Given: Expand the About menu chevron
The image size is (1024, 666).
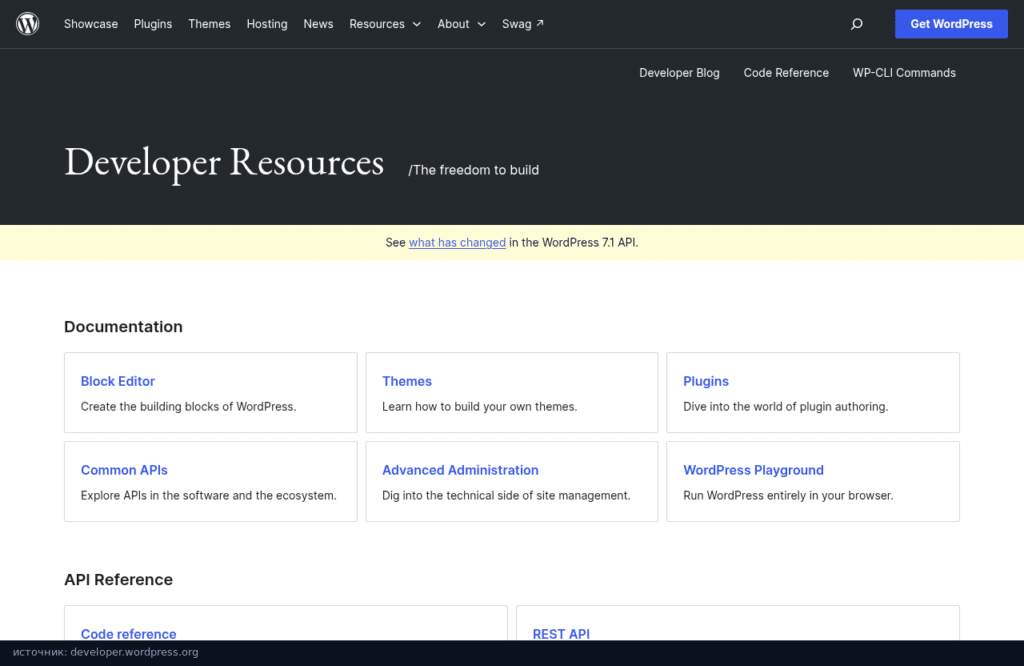Looking at the screenshot, I should 481,24.
